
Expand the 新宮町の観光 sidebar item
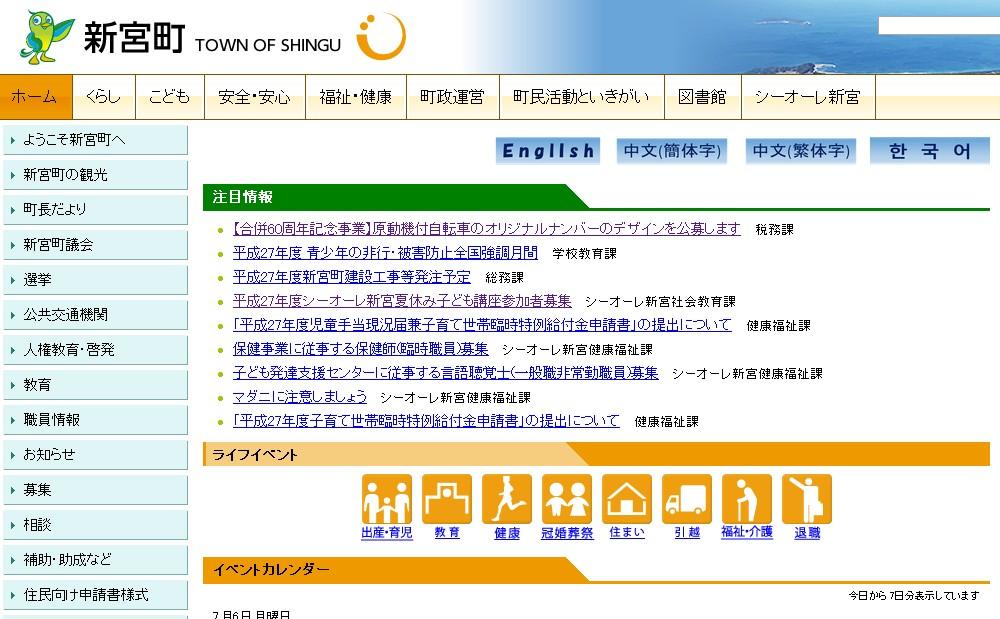click(94, 175)
